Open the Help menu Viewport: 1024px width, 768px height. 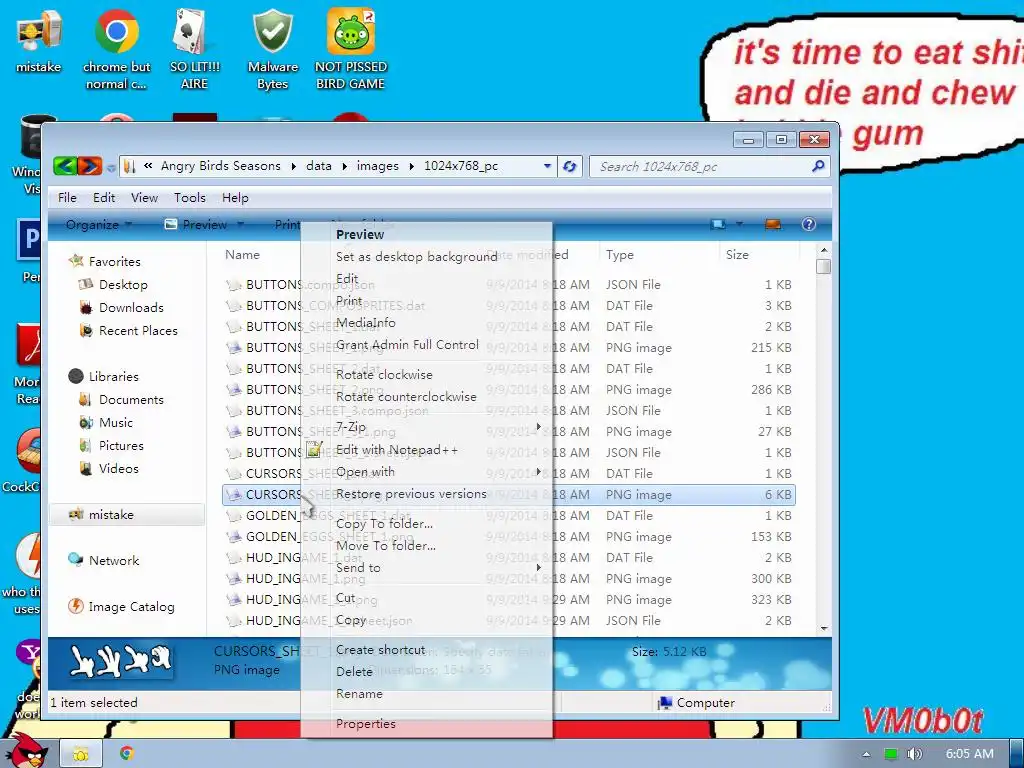235,198
